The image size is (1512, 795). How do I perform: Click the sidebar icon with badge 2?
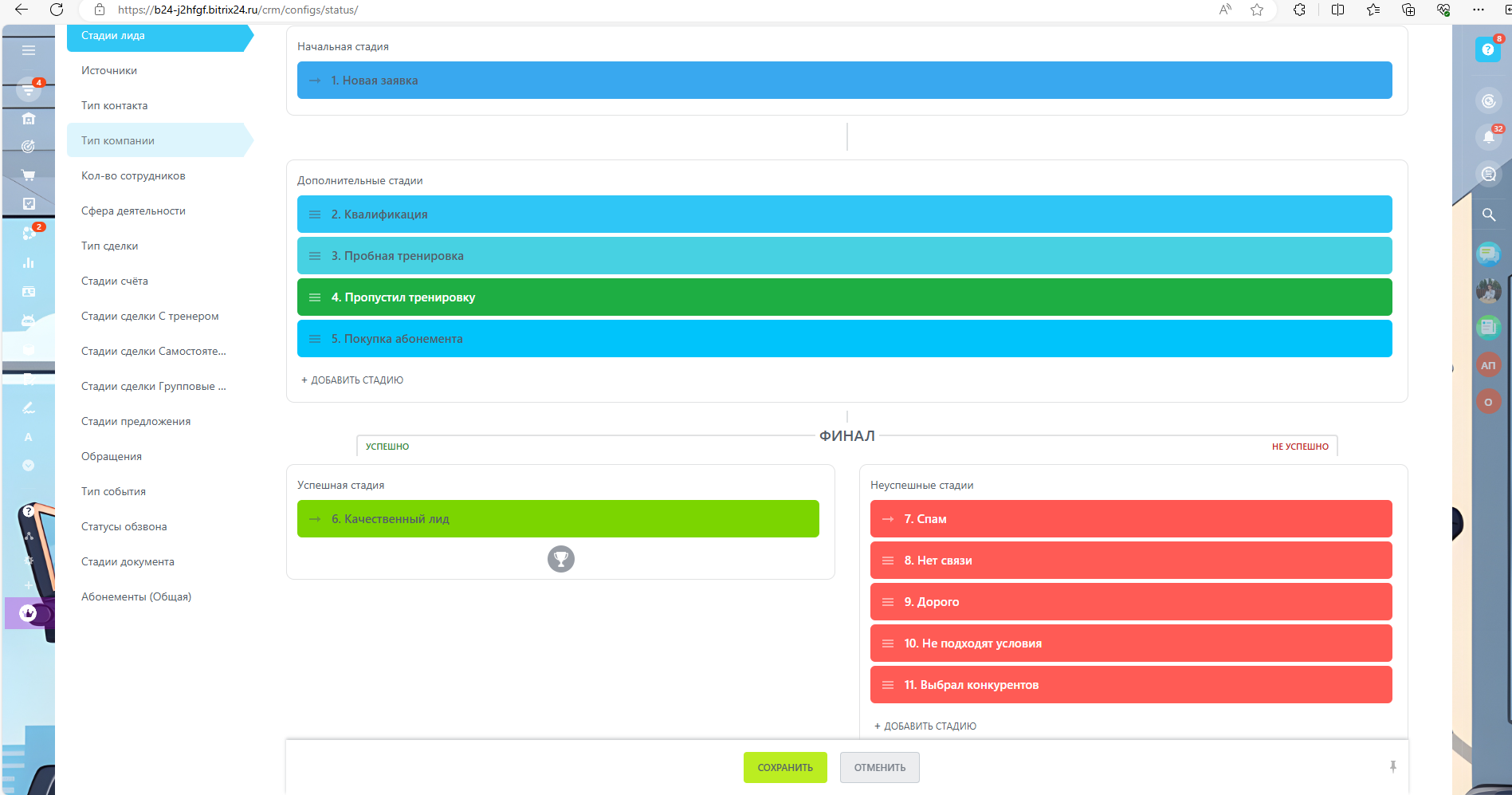[x=30, y=233]
